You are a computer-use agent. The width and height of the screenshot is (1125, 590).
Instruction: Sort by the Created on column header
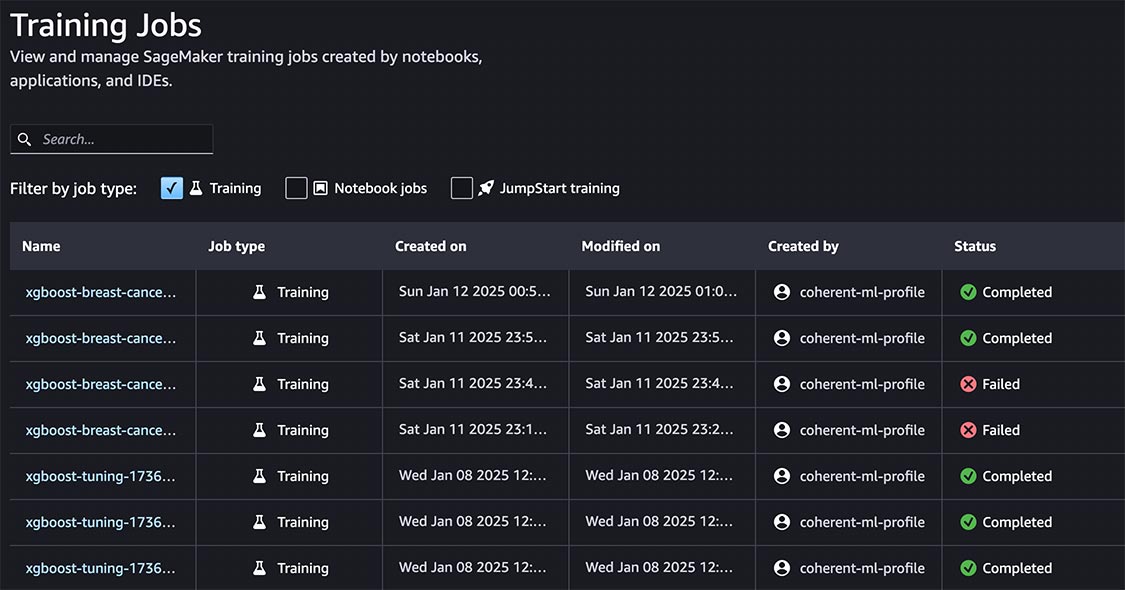click(x=430, y=246)
